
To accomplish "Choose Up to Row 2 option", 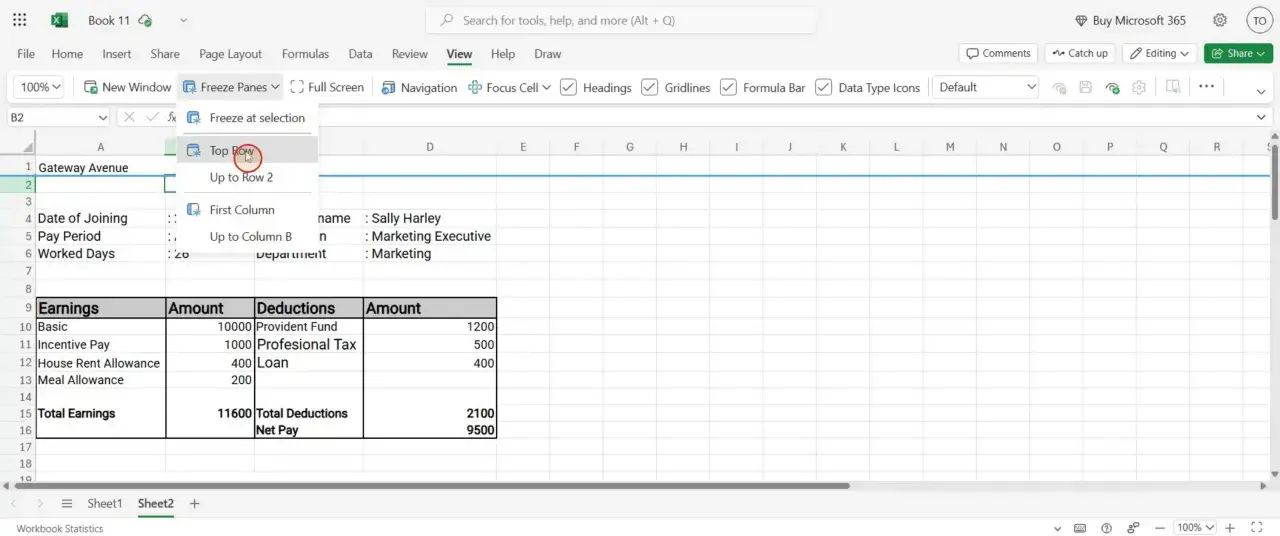I will [x=247, y=177].
